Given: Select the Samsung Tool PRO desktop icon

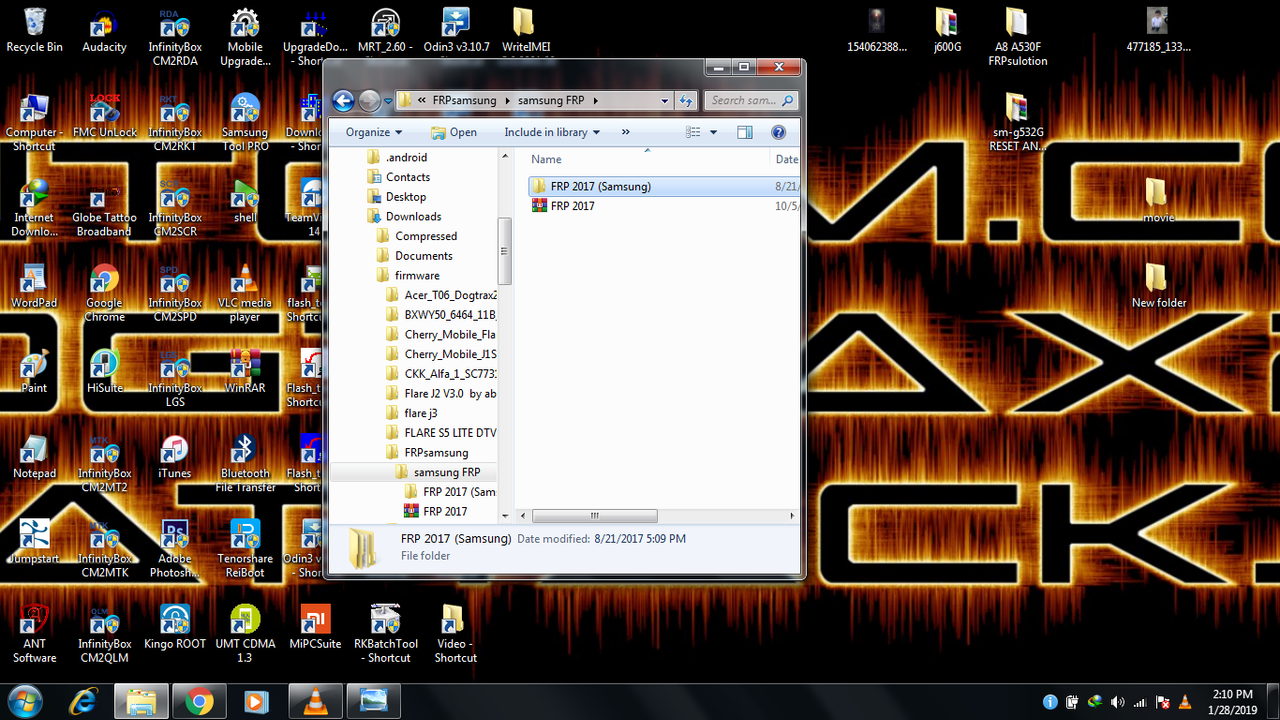Looking at the screenshot, I should [245, 122].
